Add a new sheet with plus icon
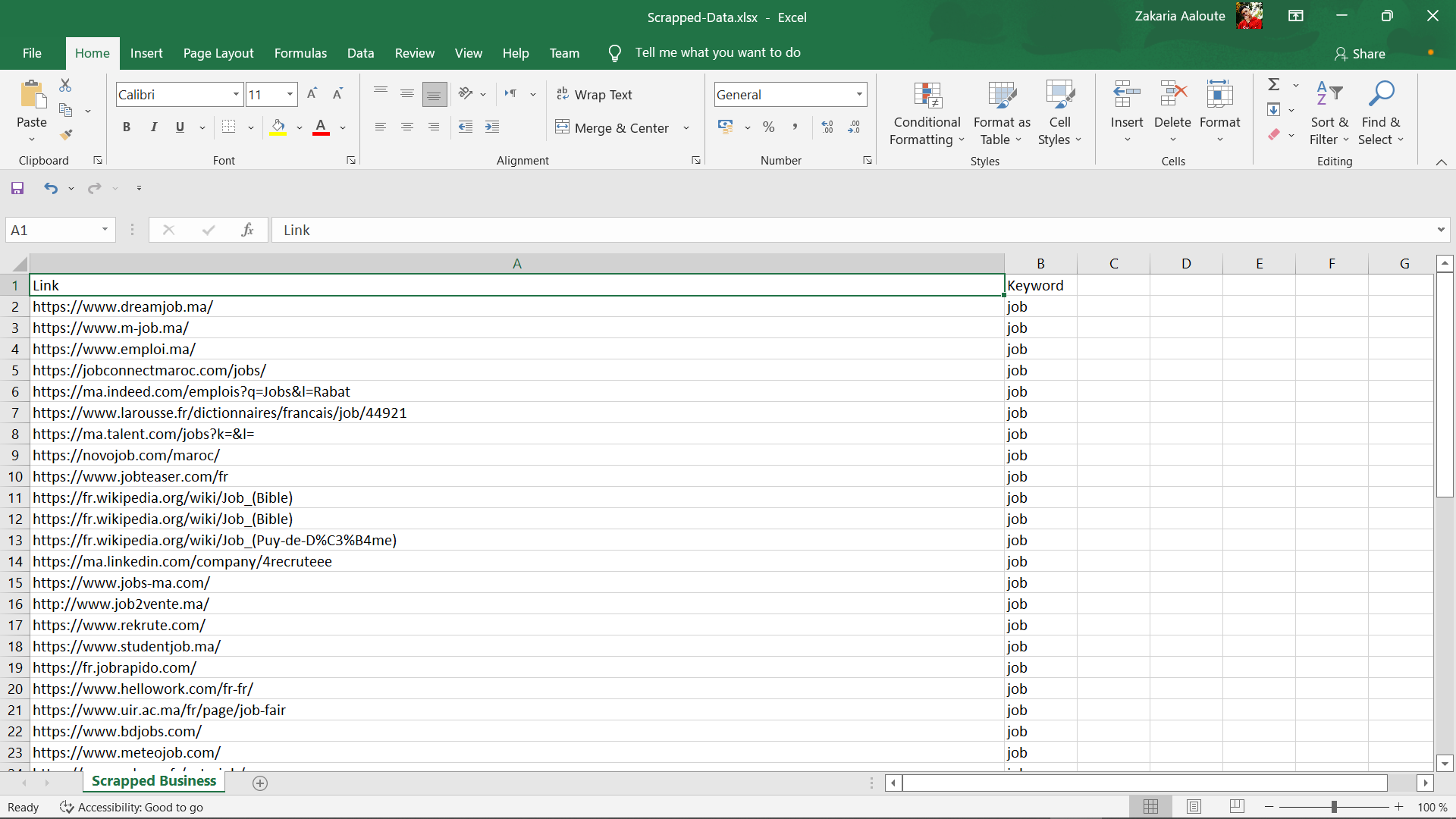The height and width of the screenshot is (819, 1456). click(260, 783)
